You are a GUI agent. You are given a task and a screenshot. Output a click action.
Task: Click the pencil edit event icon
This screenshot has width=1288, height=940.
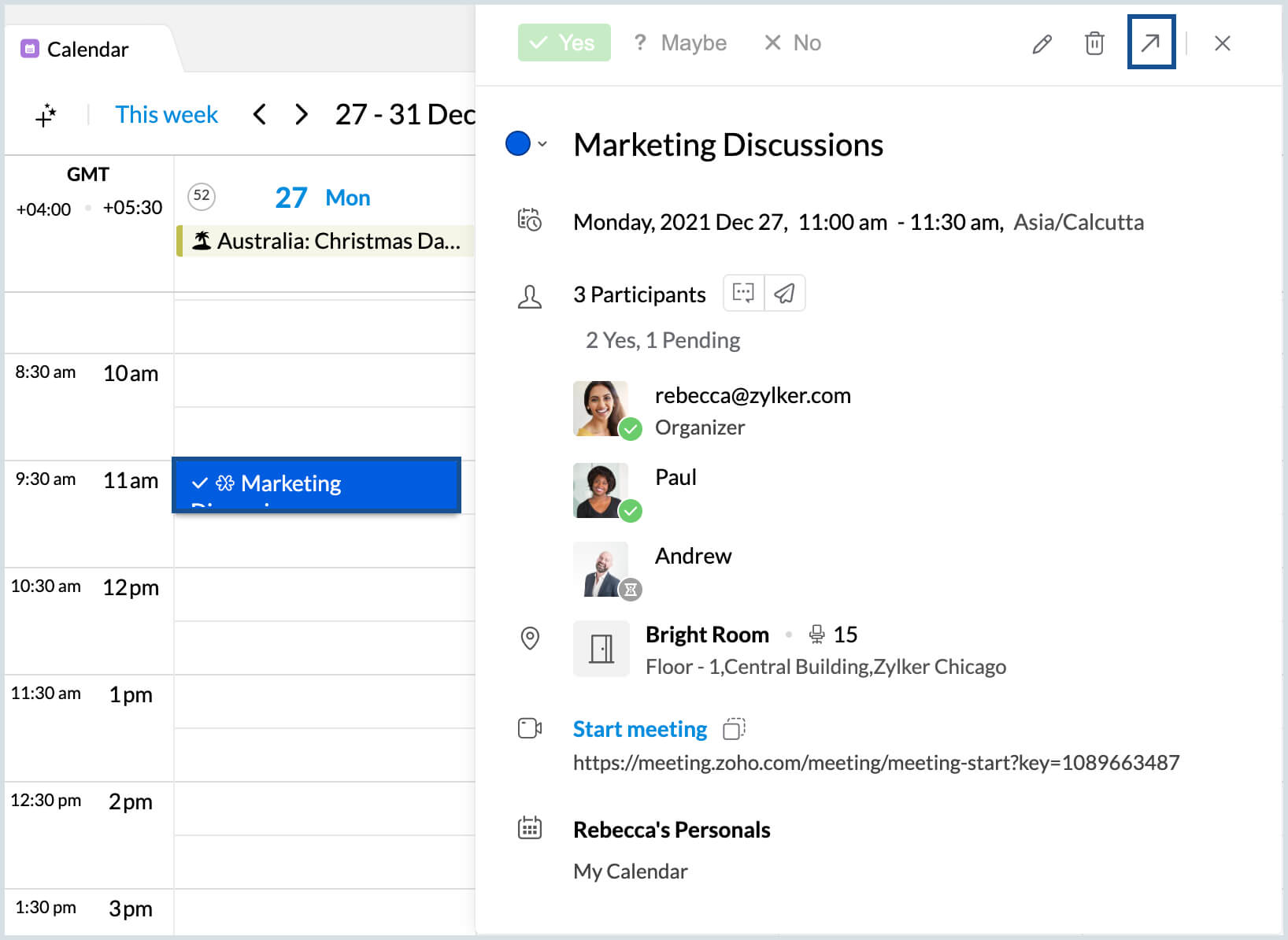pos(1042,44)
